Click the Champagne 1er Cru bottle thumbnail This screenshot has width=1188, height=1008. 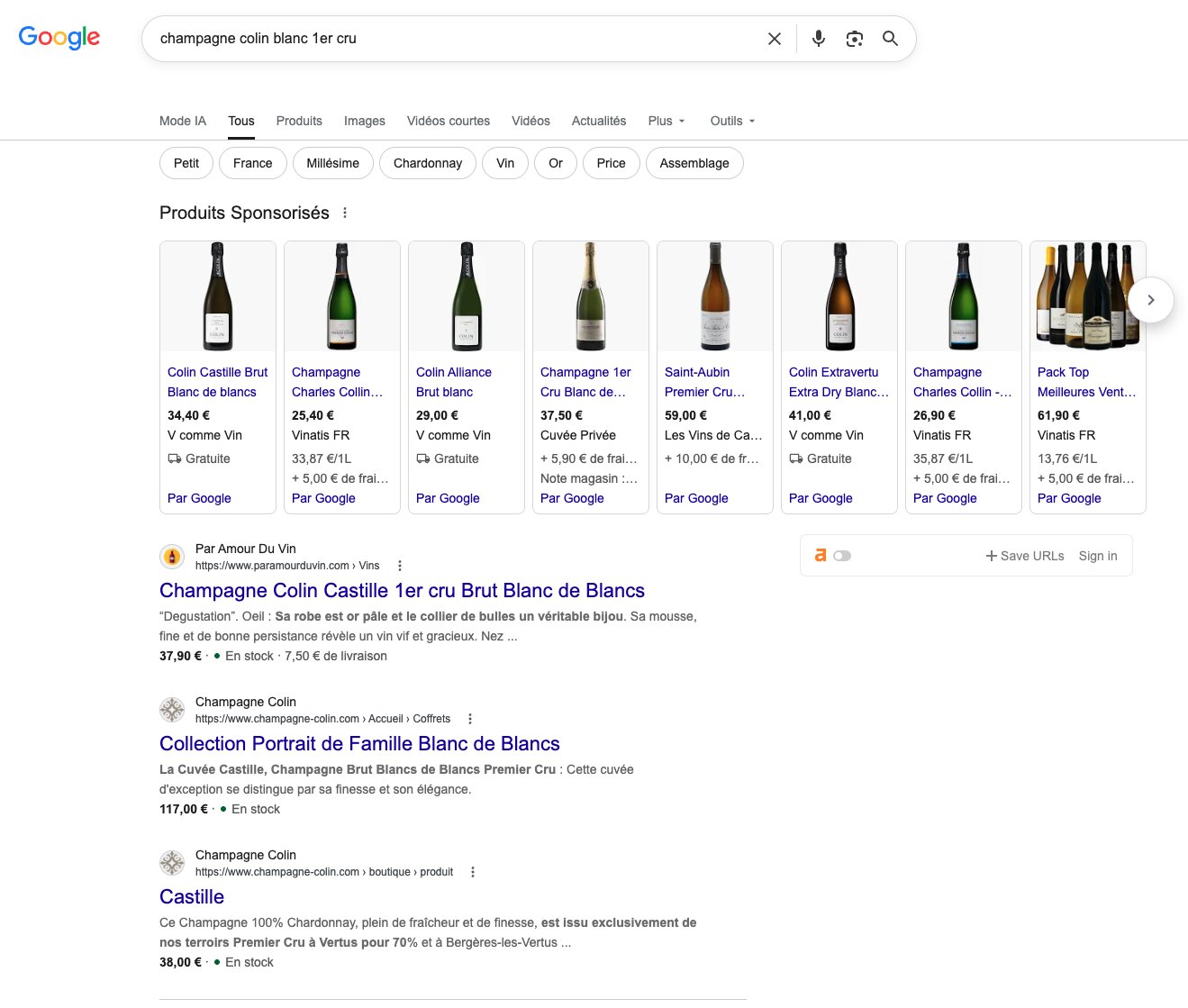click(x=591, y=296)
